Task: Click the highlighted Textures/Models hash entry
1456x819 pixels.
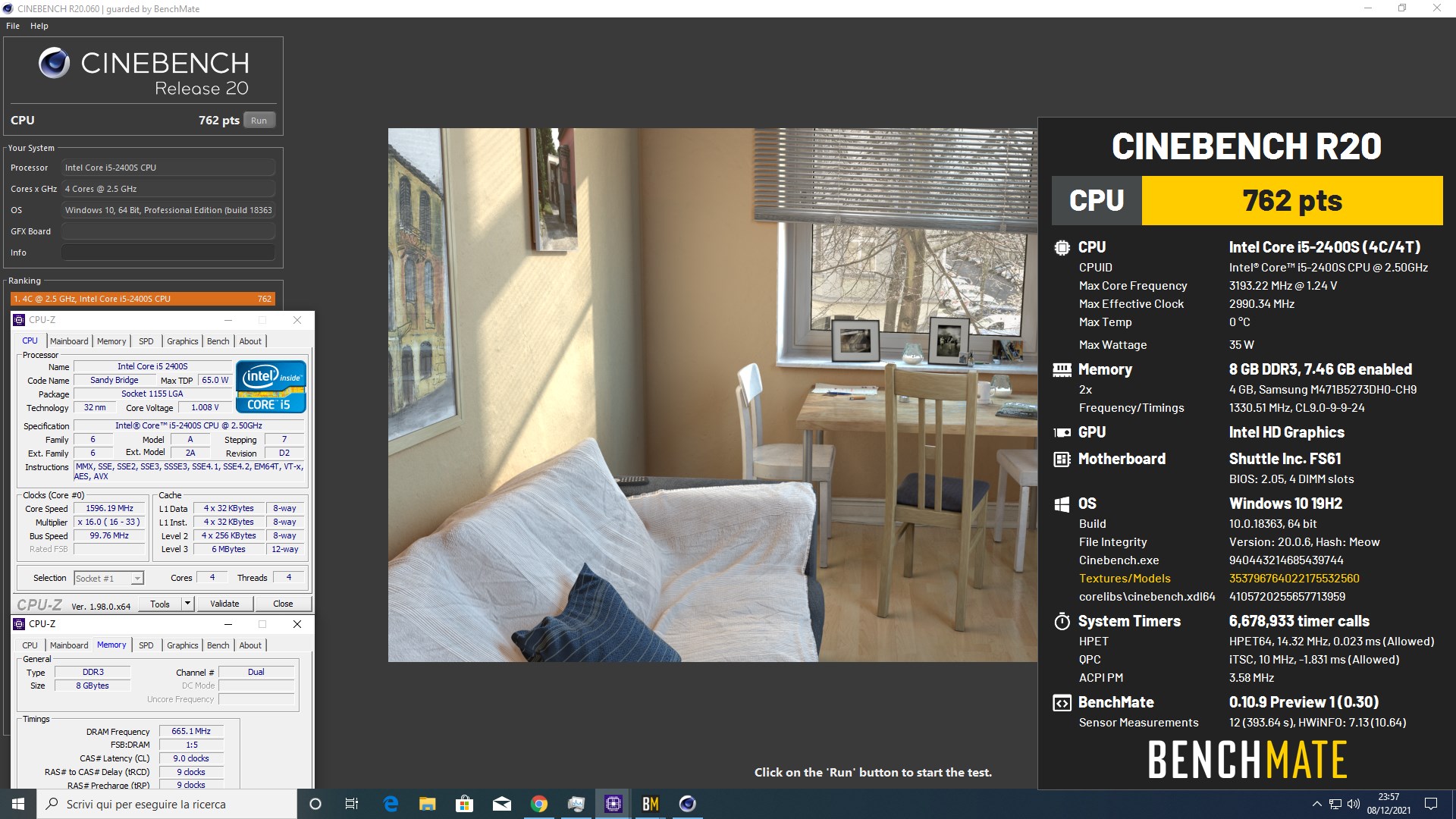Action: coord(1294,579)
